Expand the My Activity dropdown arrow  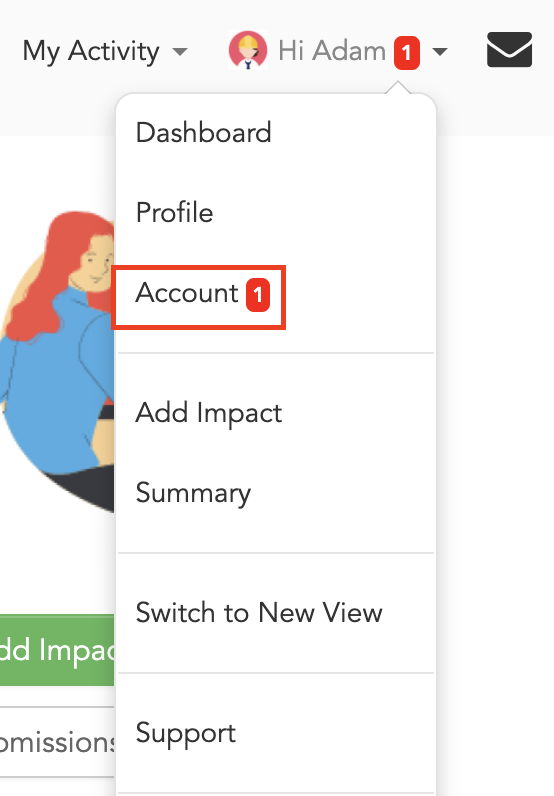click(x=180, y=51)
